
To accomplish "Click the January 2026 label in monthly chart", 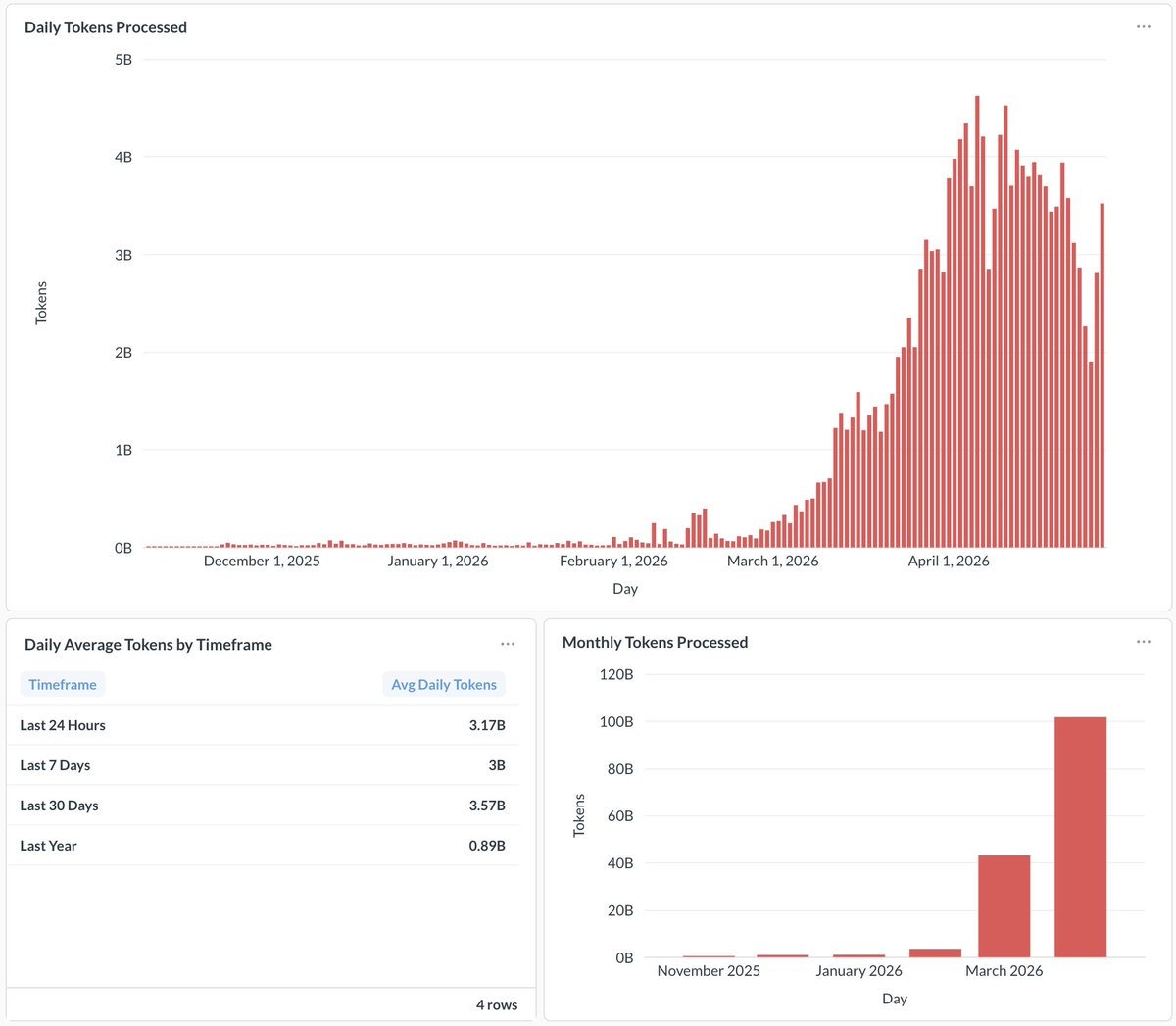I will coord(858,971).
